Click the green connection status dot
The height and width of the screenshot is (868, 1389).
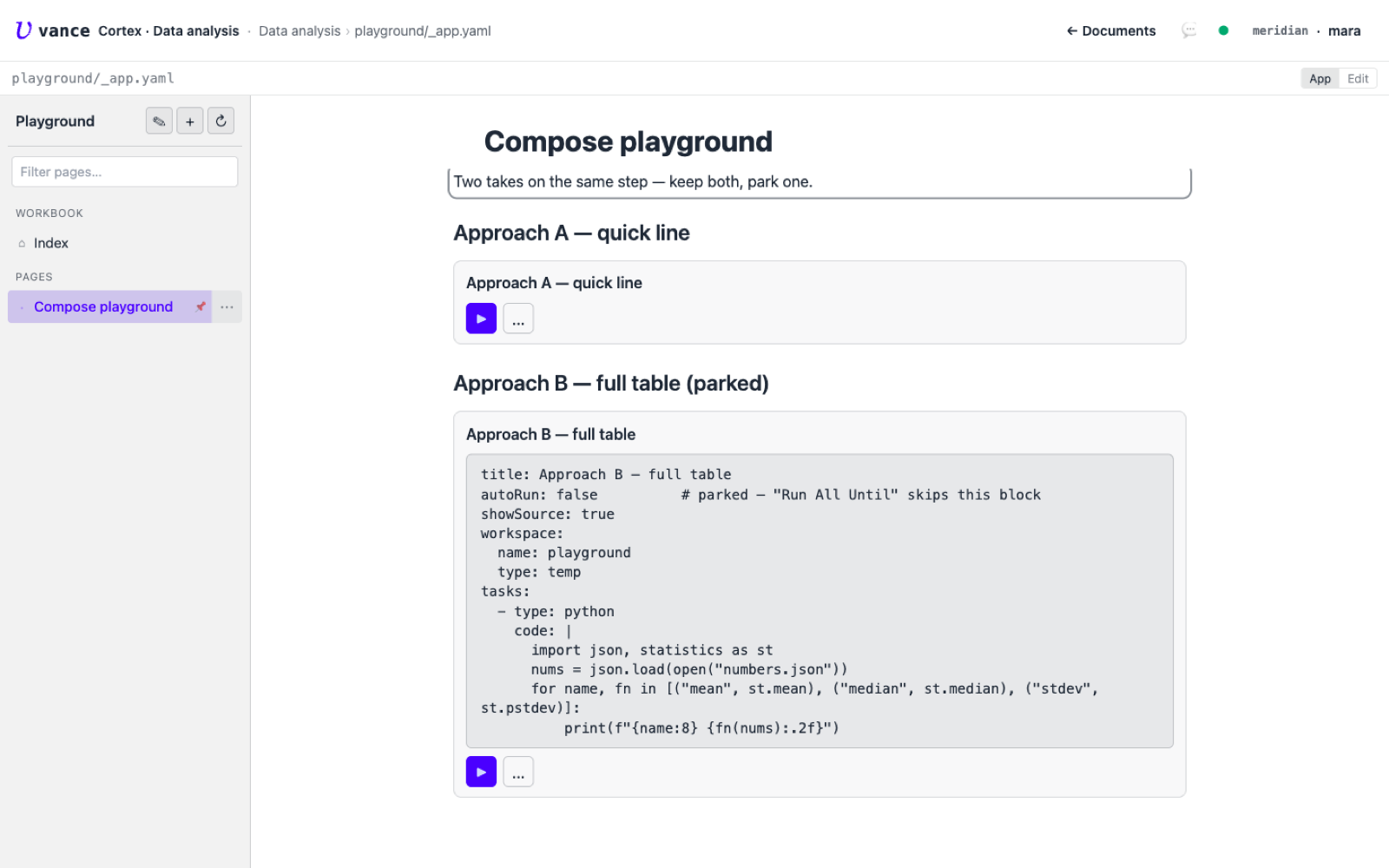click(x=1223, y=30)
